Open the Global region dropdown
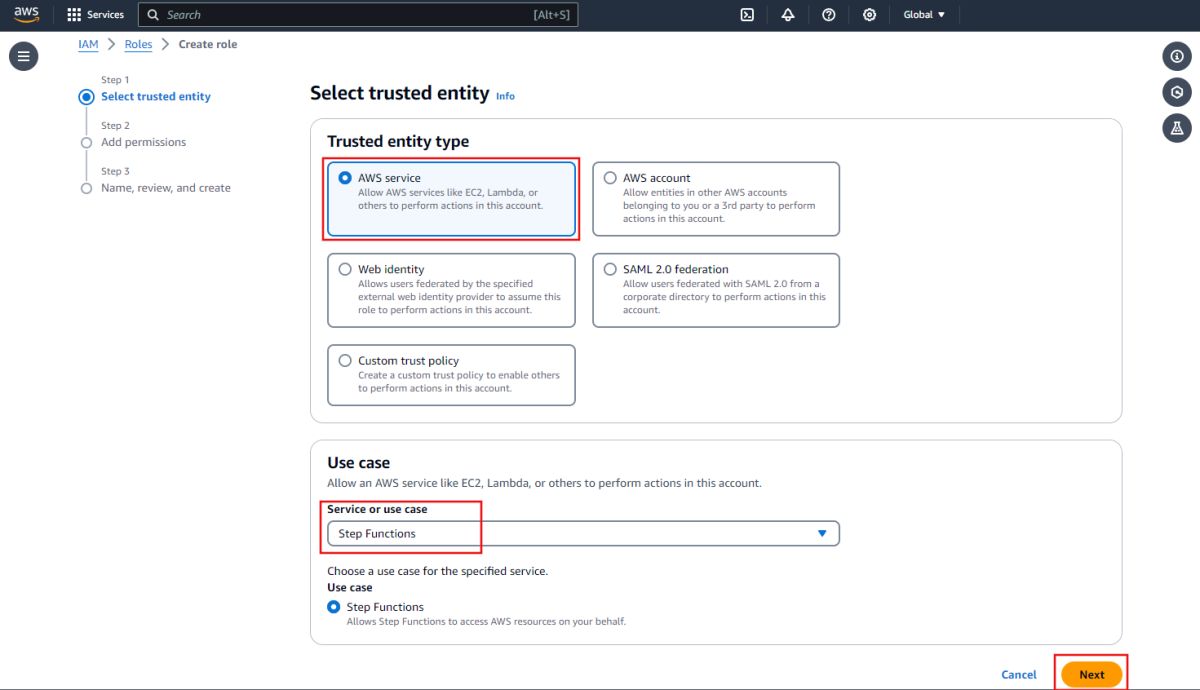The image size is (1200, 690). 924,15
